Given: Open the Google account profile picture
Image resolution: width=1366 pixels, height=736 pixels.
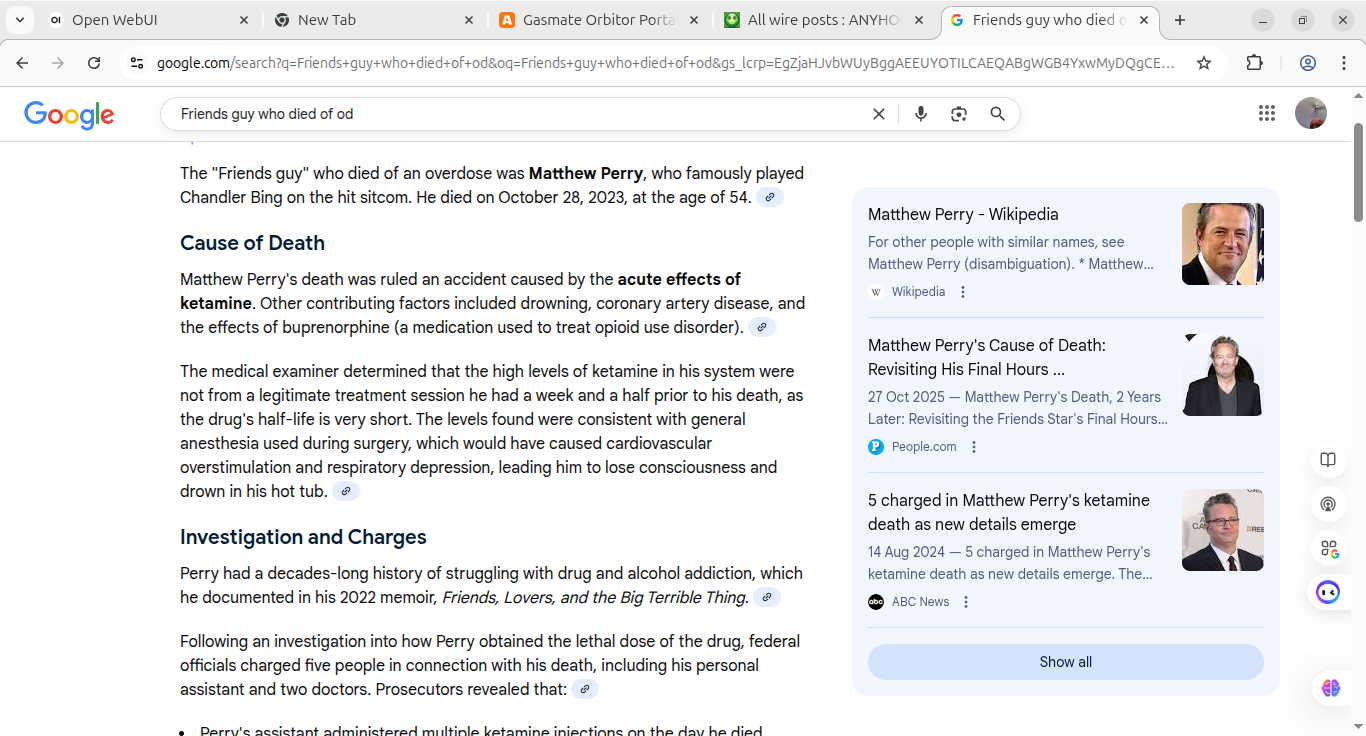Looking at the screenshot, I should (1310, 113).
